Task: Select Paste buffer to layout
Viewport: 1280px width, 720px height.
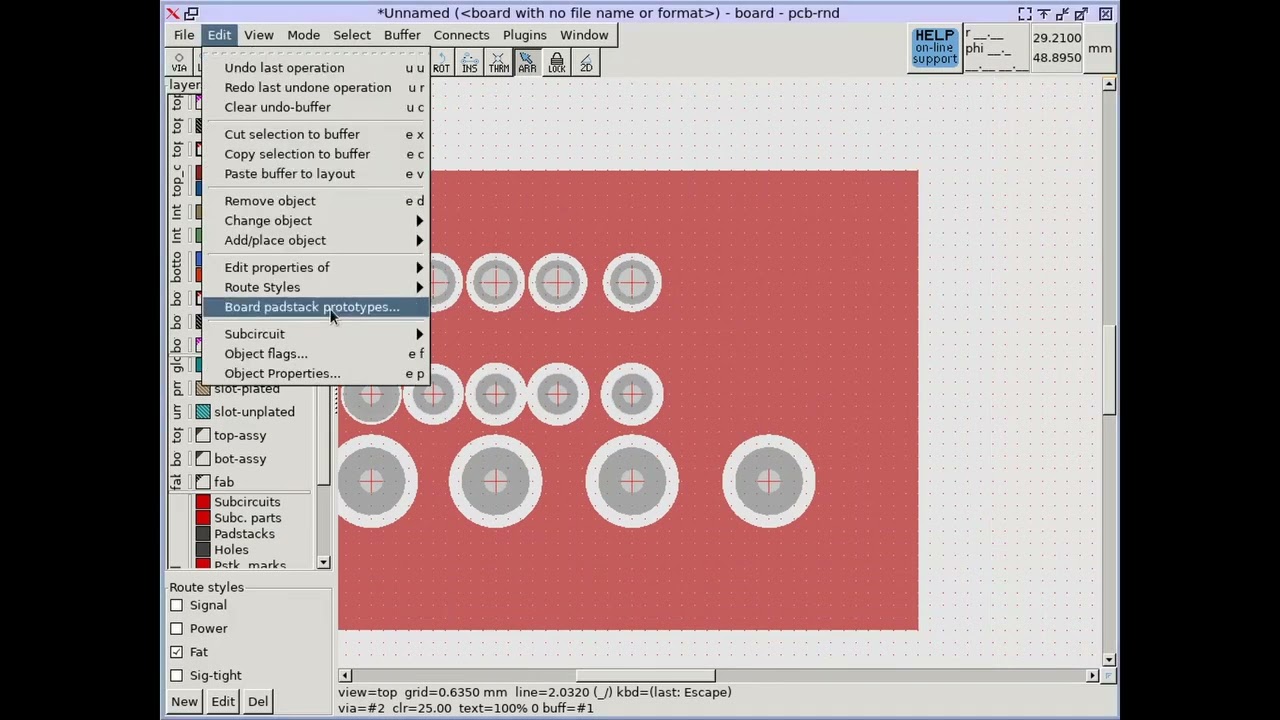Action: [x=316, y=174]
